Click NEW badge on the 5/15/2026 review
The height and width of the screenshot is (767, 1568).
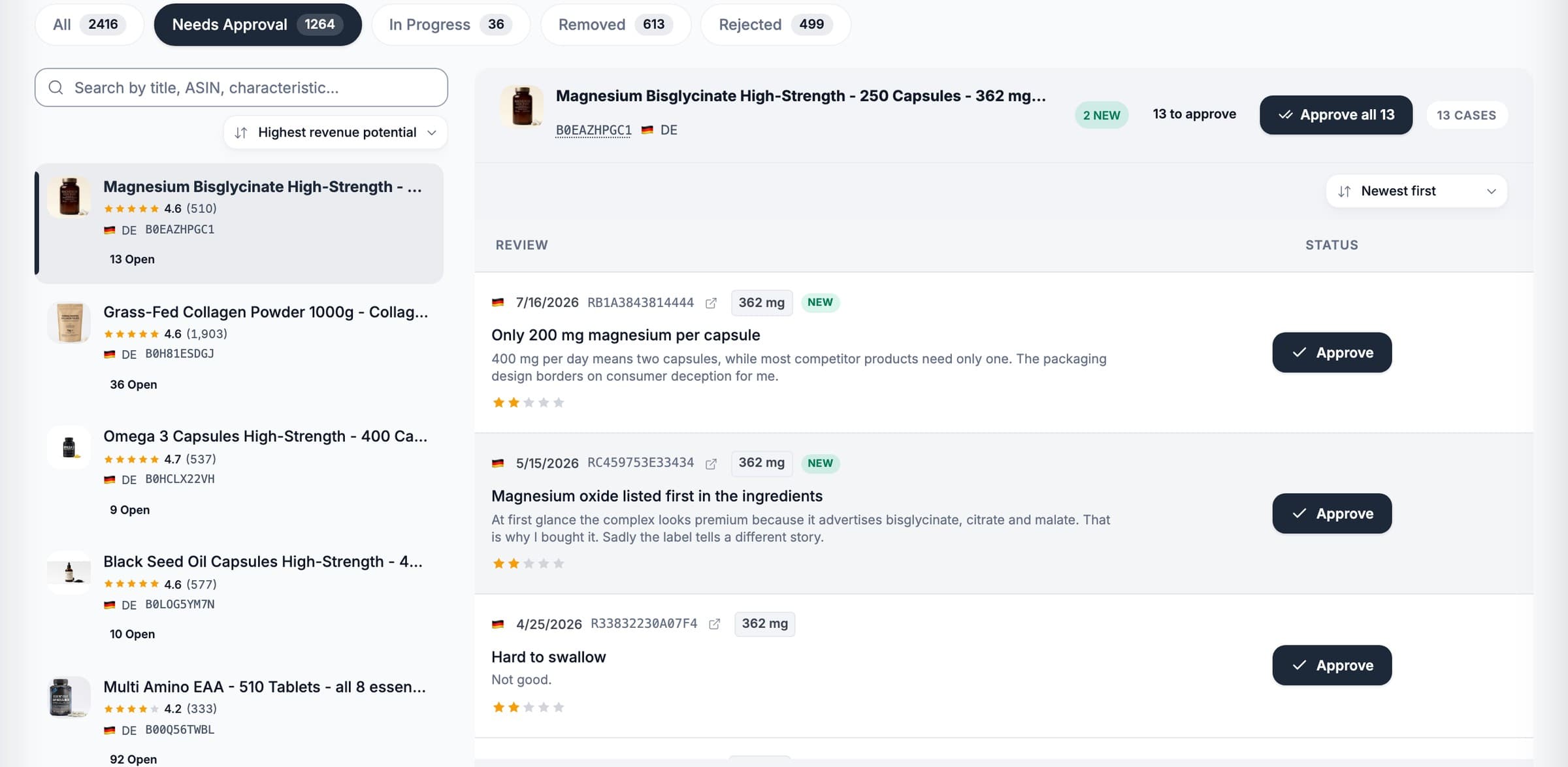[820, 463]
